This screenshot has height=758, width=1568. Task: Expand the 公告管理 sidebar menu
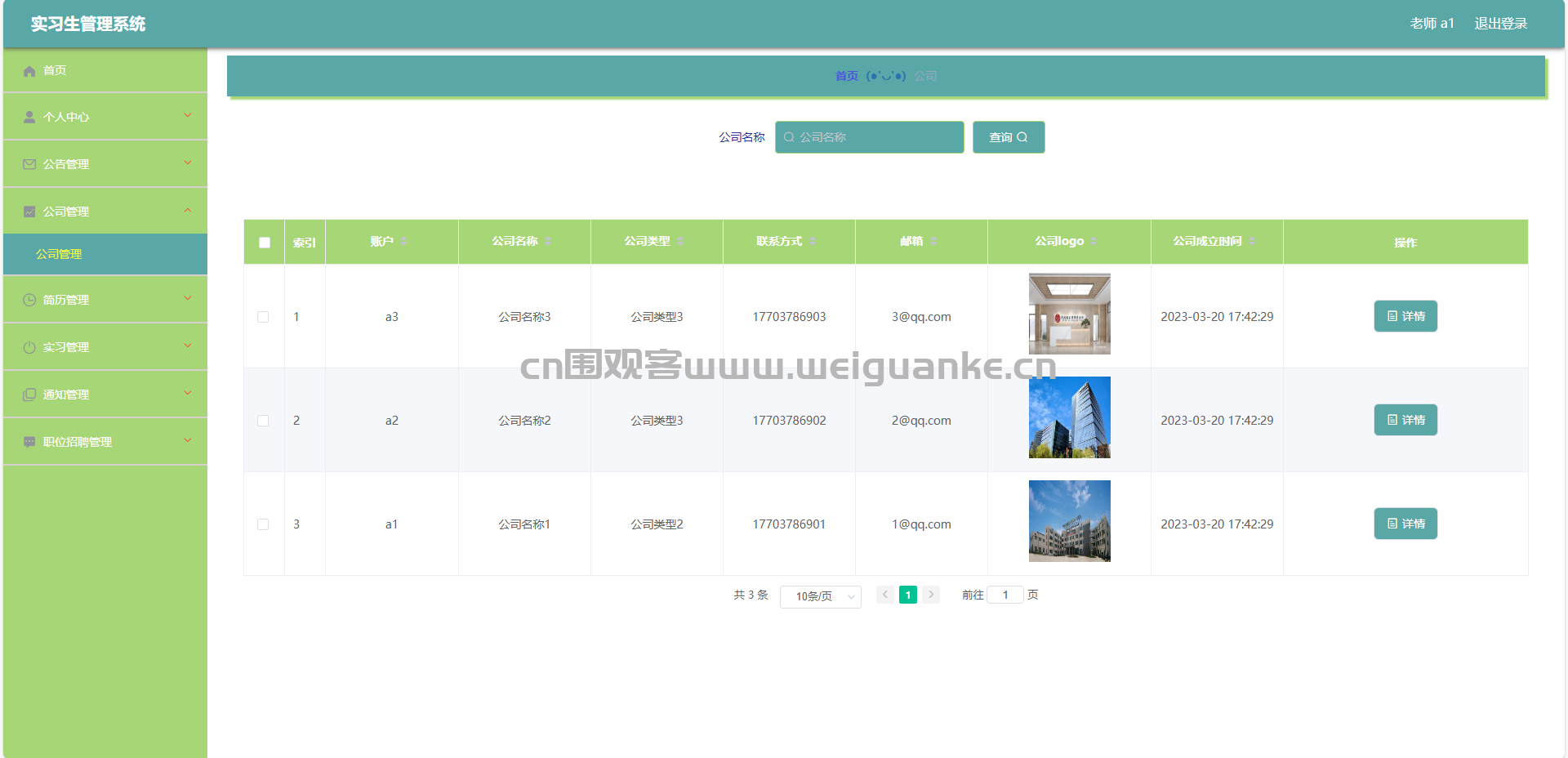(105, 164)
